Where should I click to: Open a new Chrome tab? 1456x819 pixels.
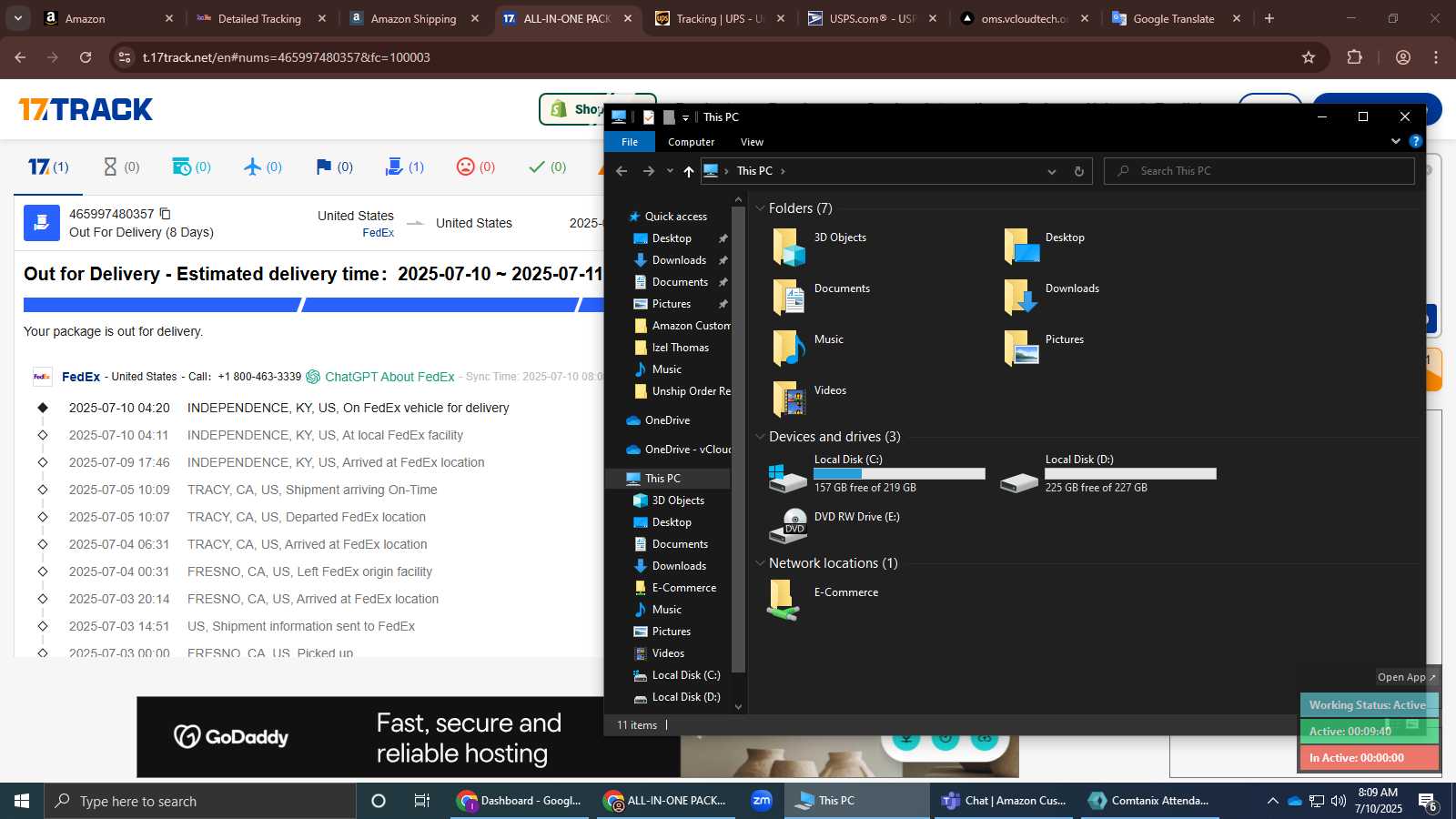click(x=1269, y=18)
